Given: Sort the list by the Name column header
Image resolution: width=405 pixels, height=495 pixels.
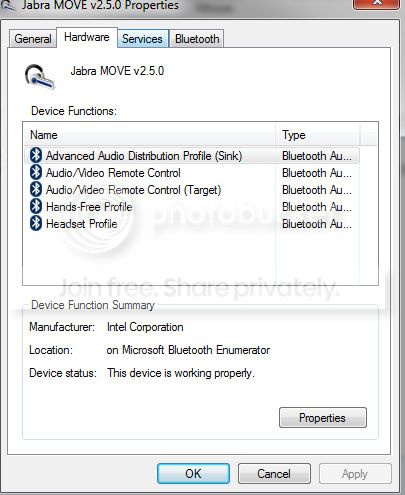Looking at the screenshot, I should tap(149, 135).
